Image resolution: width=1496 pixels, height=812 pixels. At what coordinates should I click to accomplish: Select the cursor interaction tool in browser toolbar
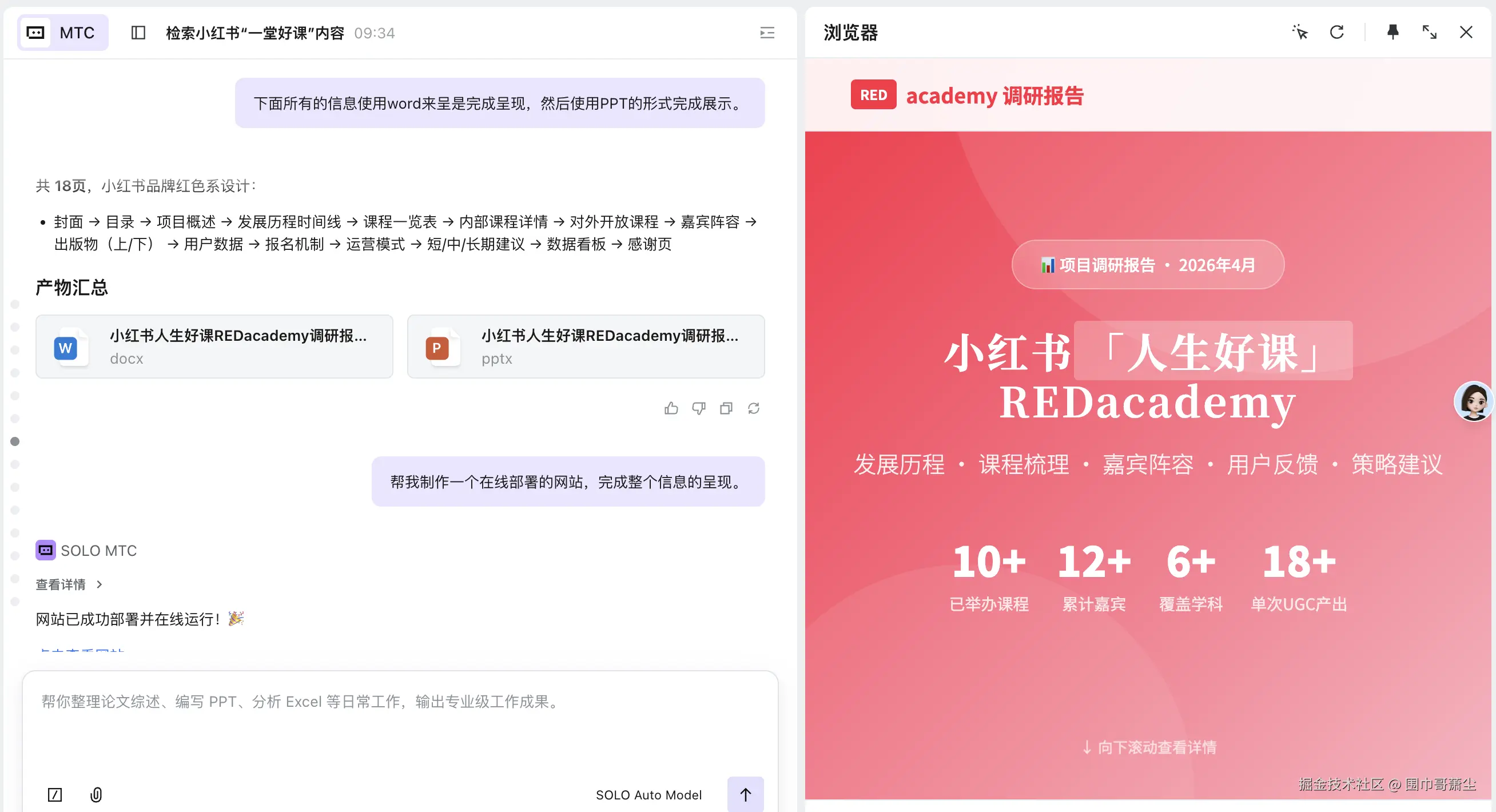(1300, 33)
